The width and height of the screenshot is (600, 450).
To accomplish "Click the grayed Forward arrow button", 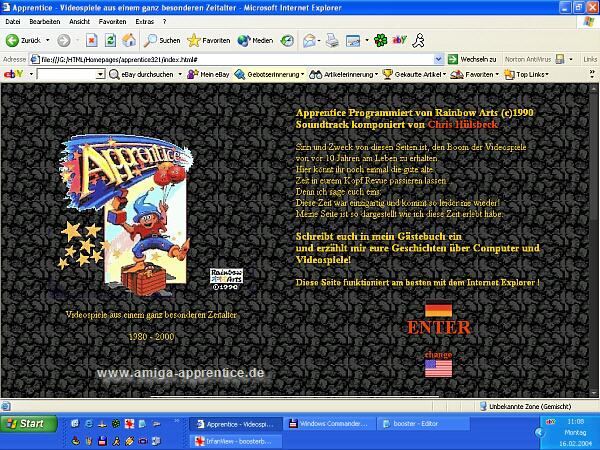I will 64,40.
